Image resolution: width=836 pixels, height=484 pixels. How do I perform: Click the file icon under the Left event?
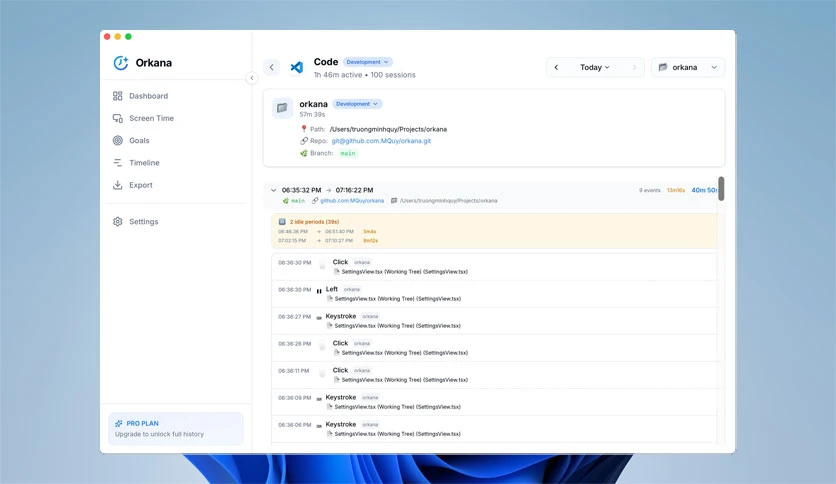coord(330,299)
